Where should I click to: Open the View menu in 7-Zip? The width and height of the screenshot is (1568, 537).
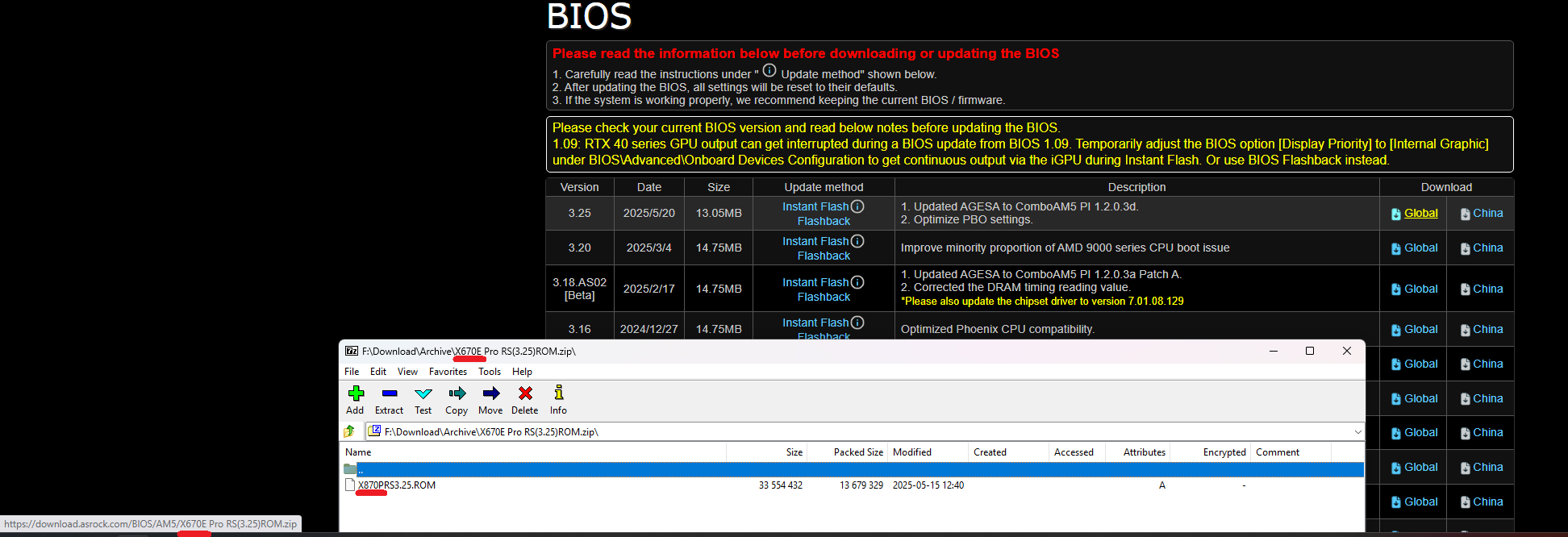click(x=407, y=372)
